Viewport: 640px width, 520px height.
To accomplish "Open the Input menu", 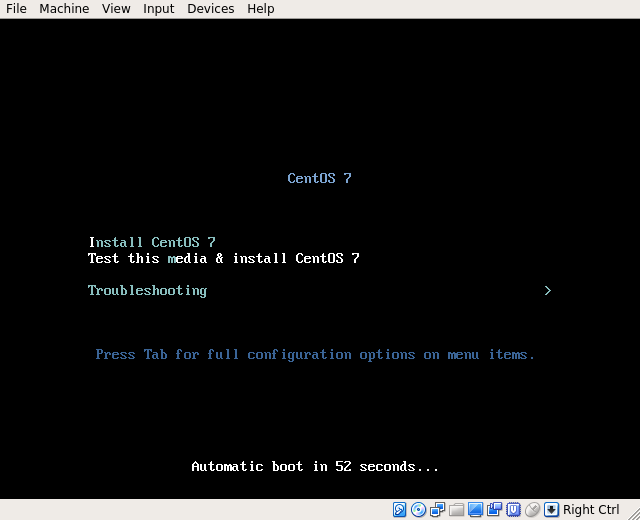I will (158, 9).
